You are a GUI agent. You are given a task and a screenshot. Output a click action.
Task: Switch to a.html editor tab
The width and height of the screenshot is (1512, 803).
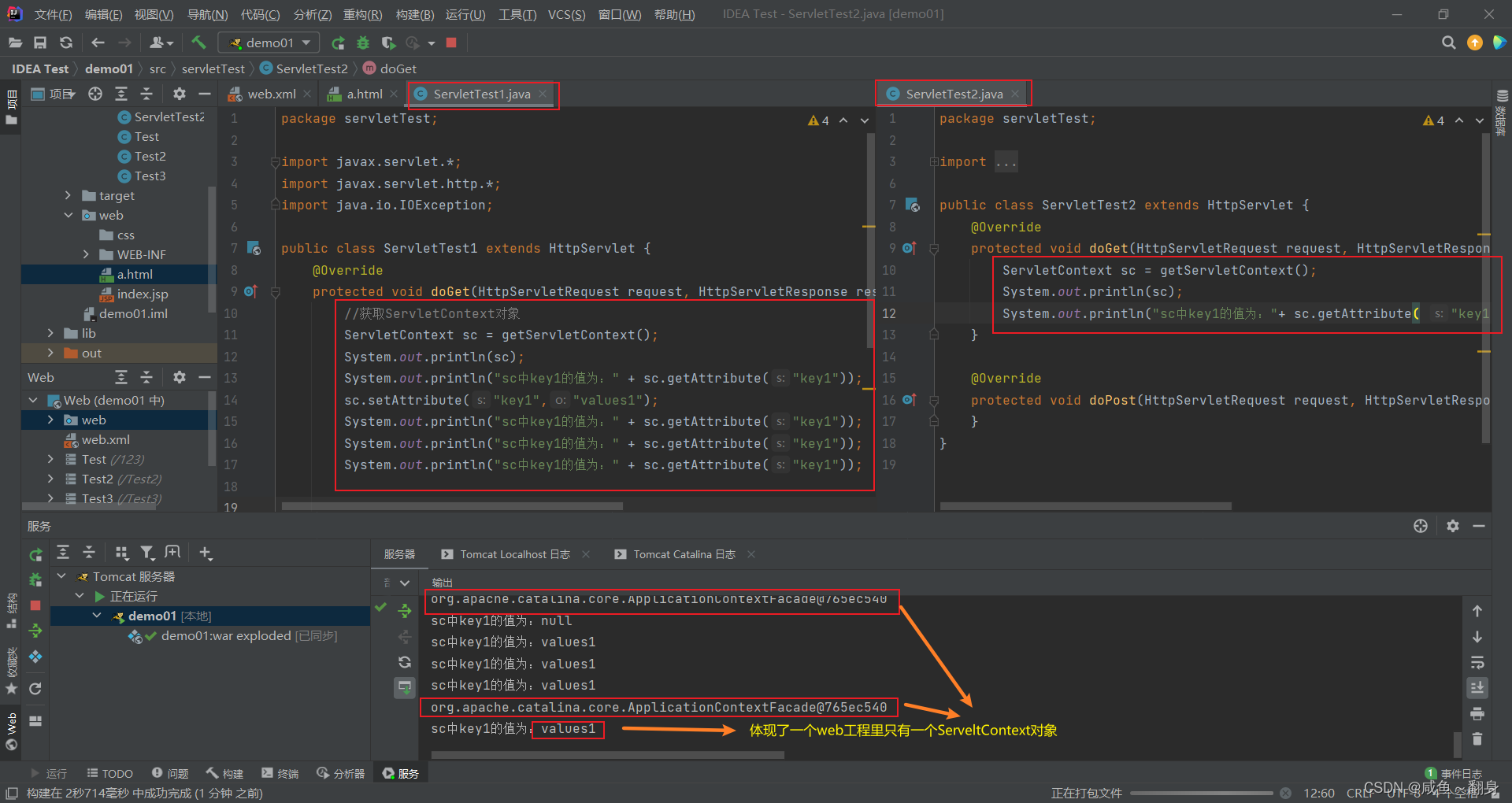[x=364, y=94]
